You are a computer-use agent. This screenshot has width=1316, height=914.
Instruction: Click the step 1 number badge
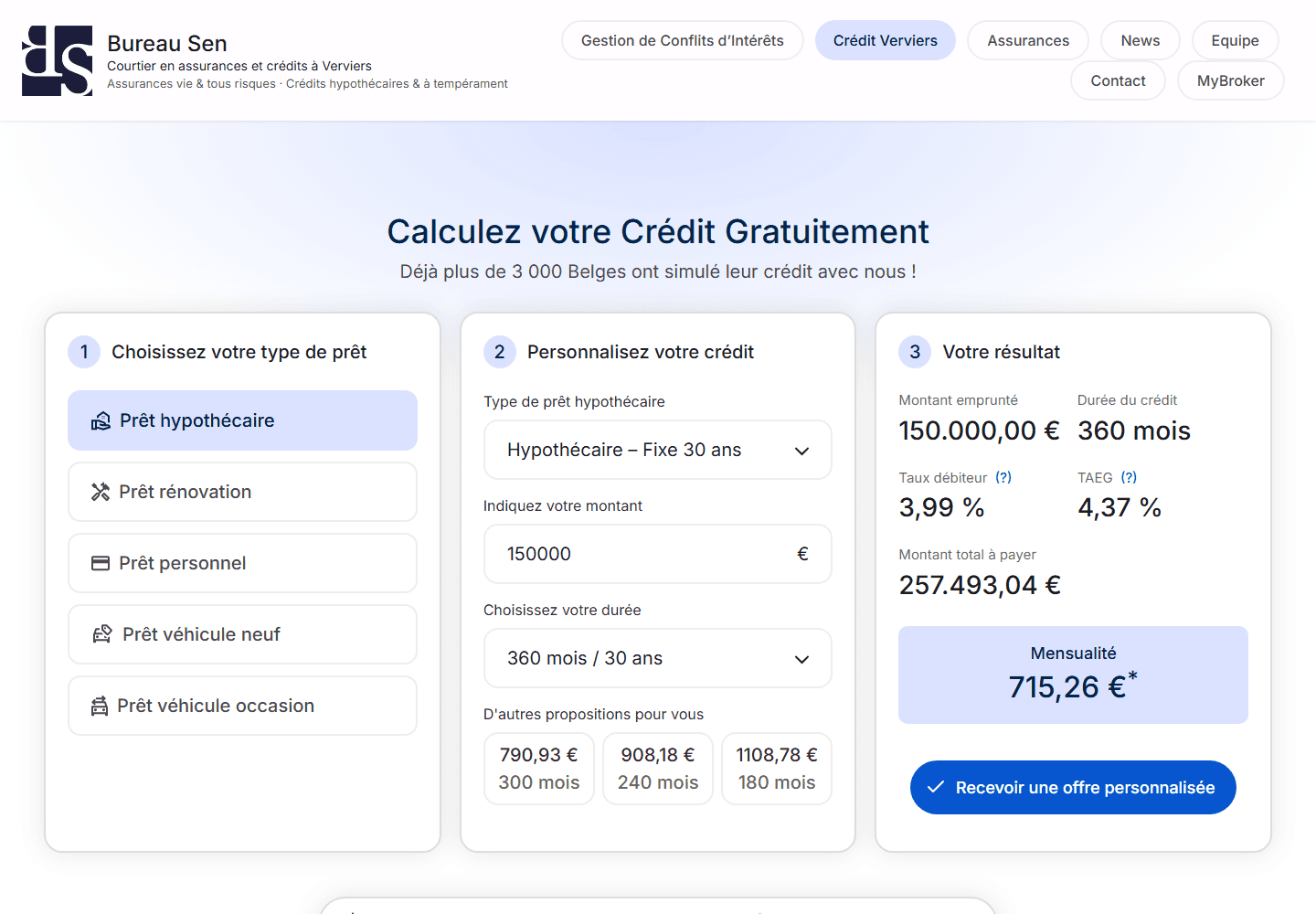(x=84, y=352)
